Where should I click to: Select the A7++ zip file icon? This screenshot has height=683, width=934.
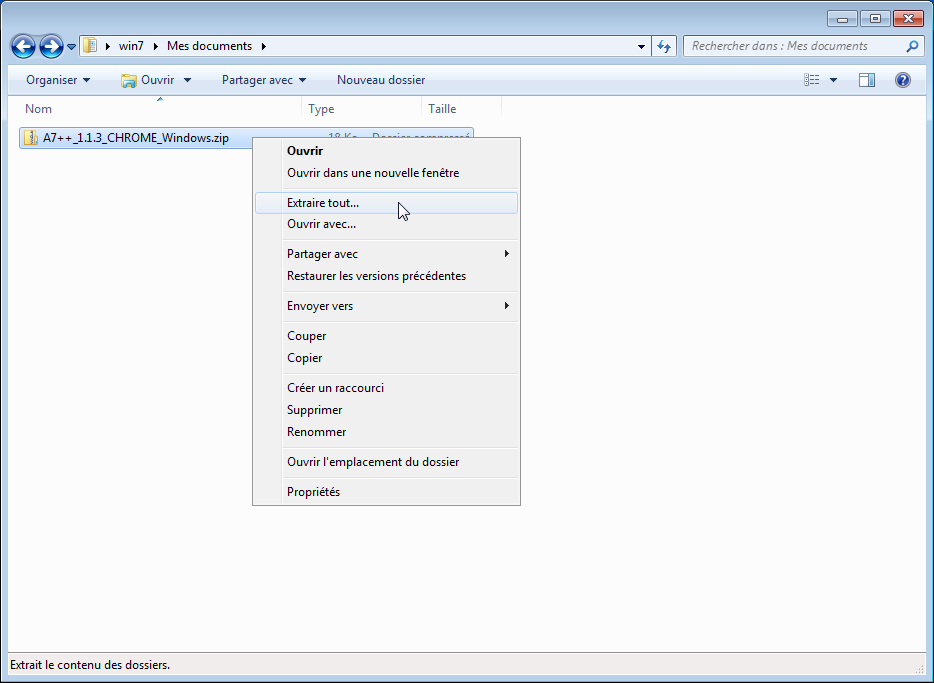(x=31, y=138)
